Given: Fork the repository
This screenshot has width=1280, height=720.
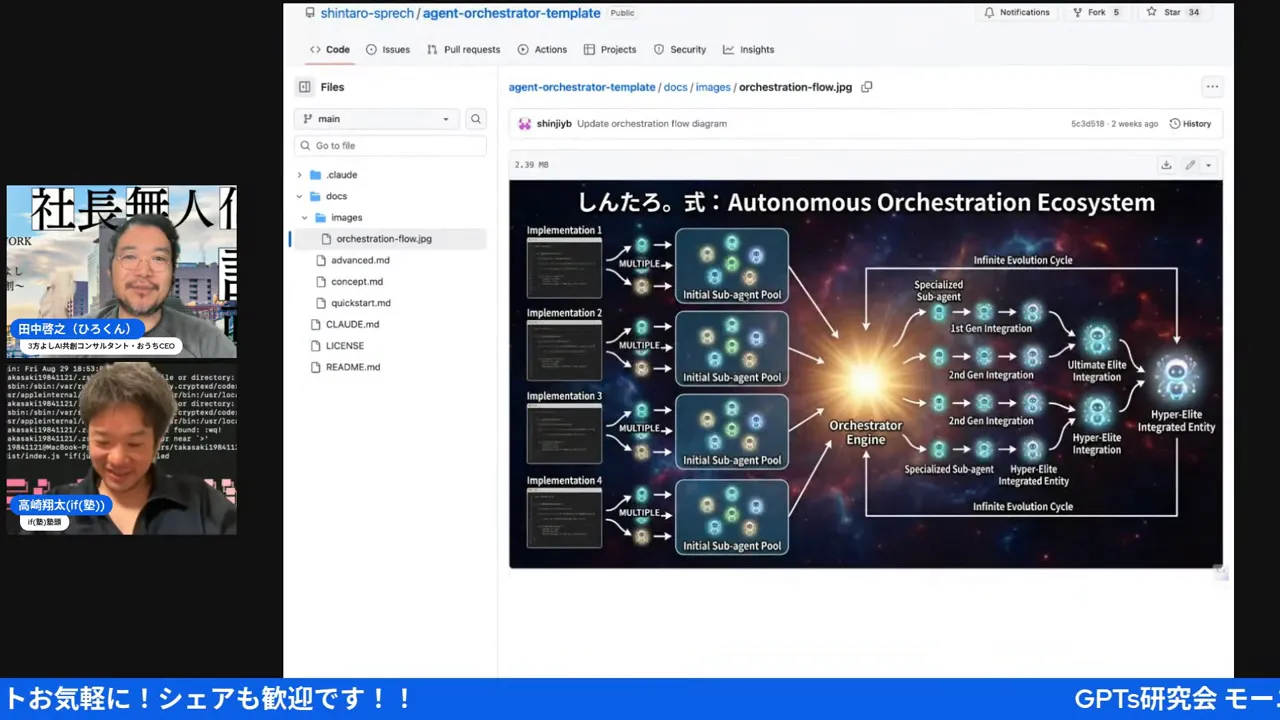Looking at the screenshot, I should point(1090,11).
